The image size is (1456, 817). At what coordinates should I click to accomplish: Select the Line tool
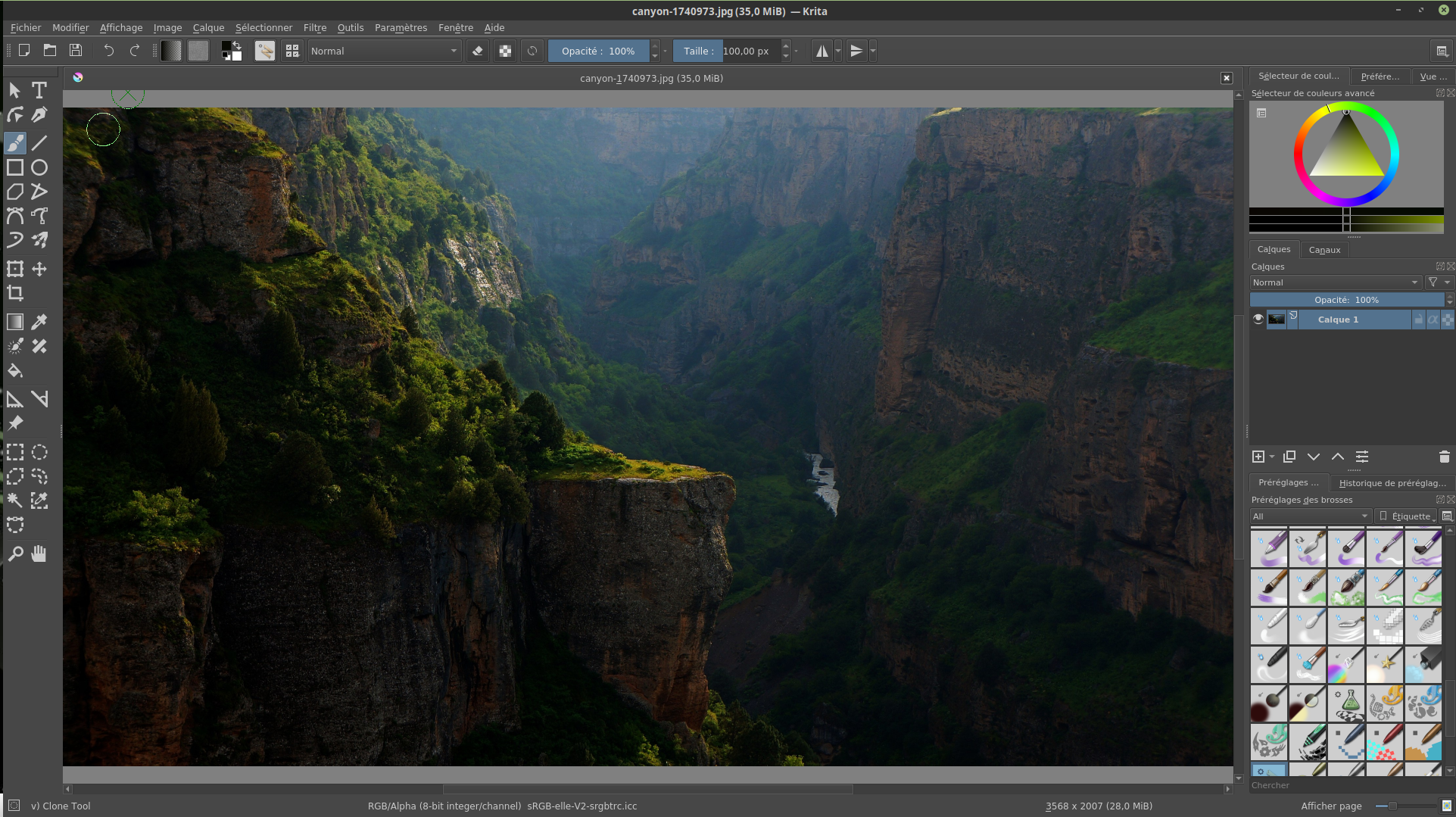(39, 142)
